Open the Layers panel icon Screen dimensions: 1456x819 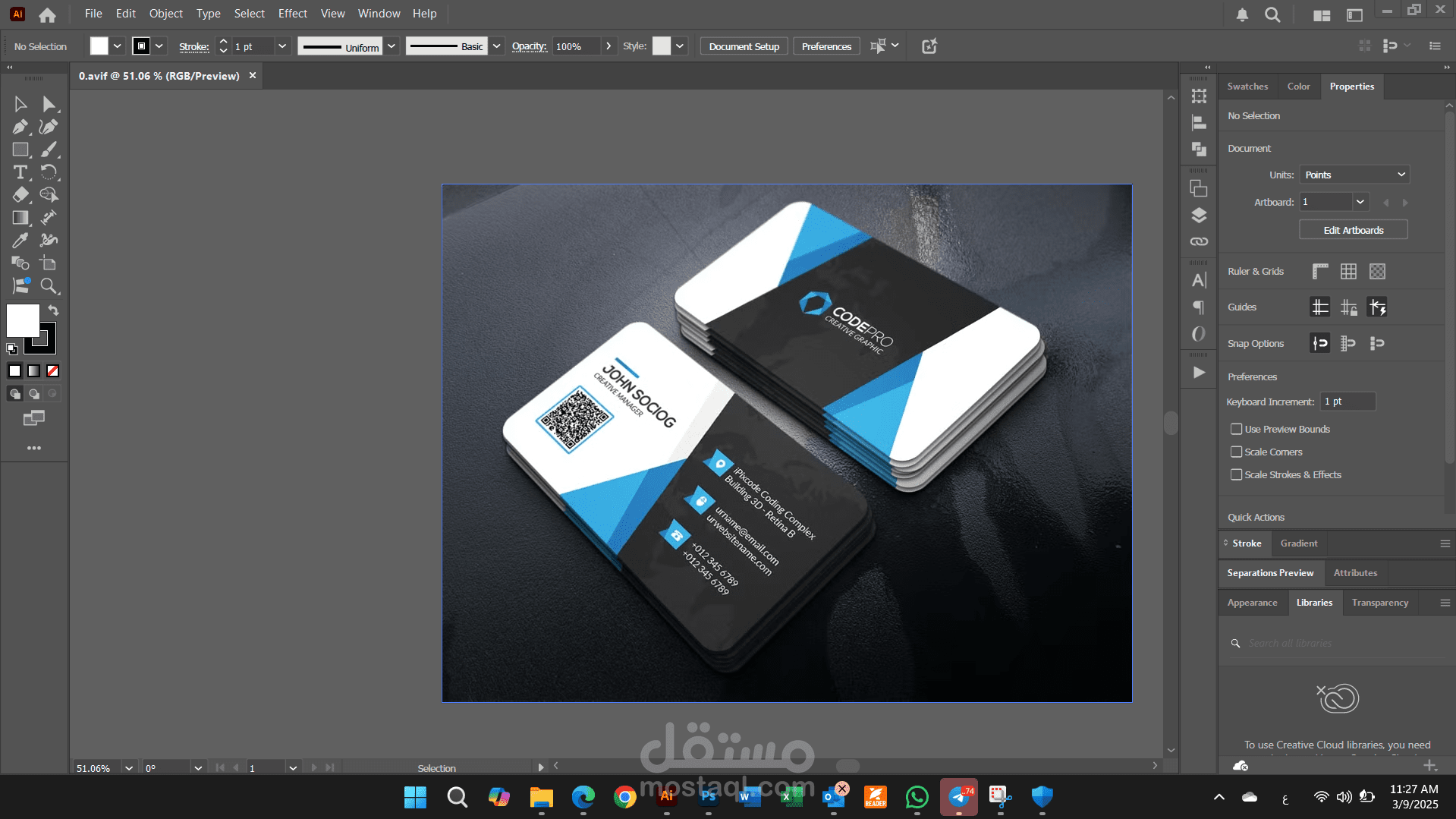click(1199, 216)
